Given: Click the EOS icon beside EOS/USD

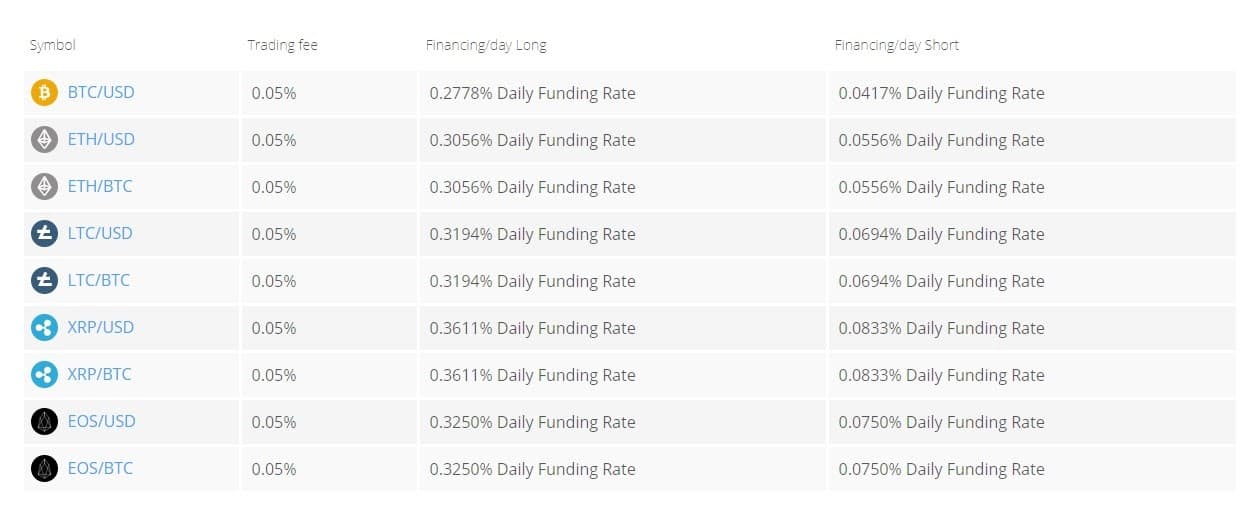Looking at the screenshot, I should tap(44, 422).
